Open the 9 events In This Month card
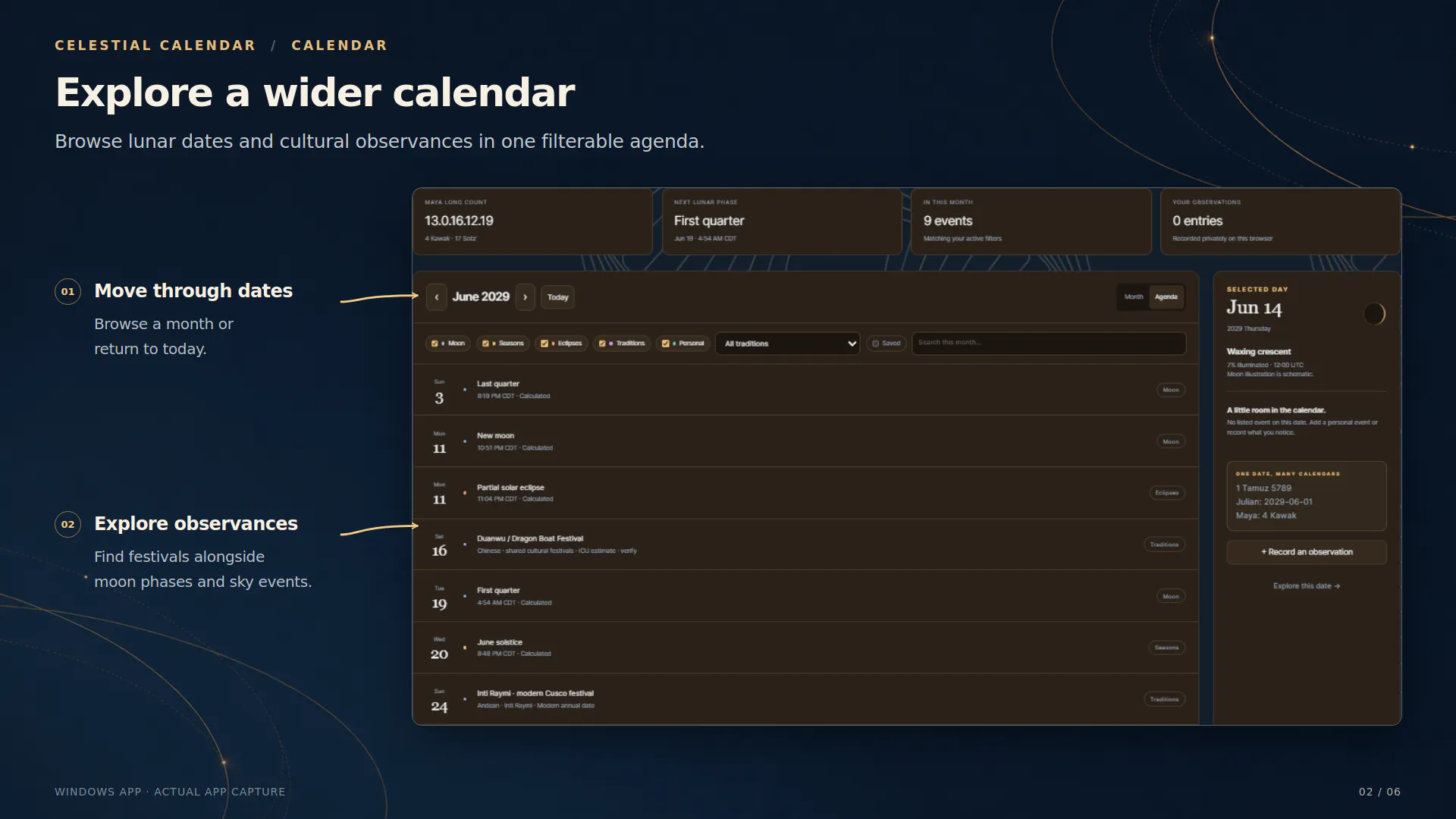Image resolution: width=1456 pixels, height=819 pixels. coord(1031,221)
